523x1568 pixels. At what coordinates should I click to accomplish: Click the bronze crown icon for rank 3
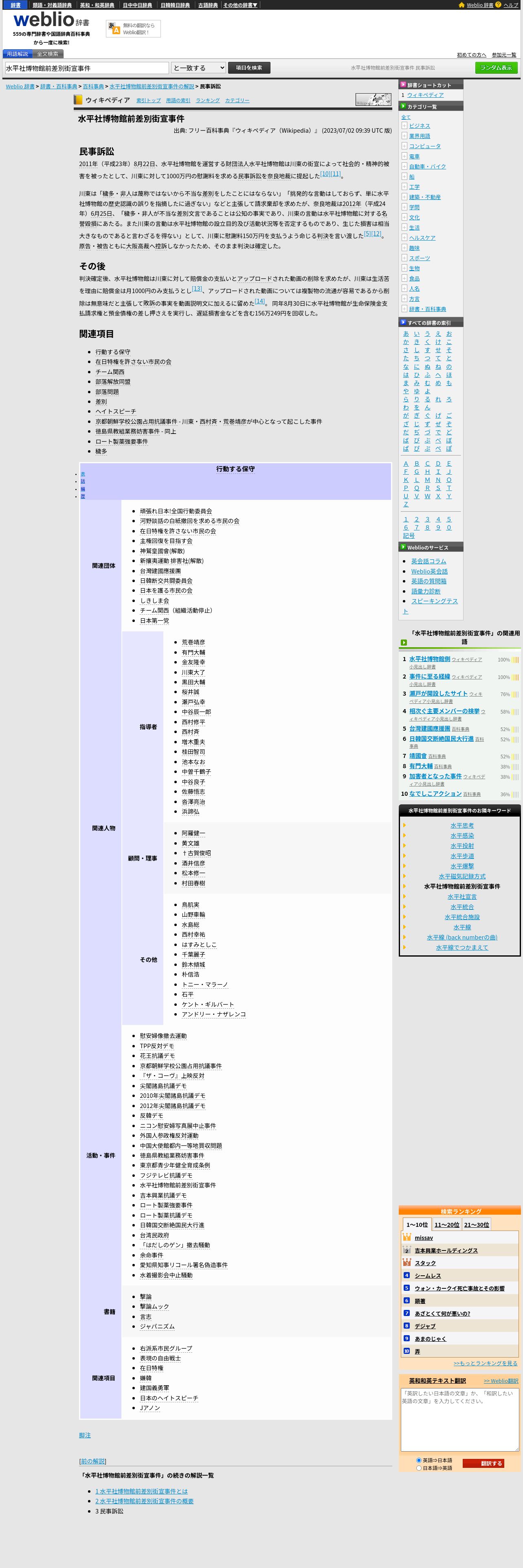(407, 1262)
